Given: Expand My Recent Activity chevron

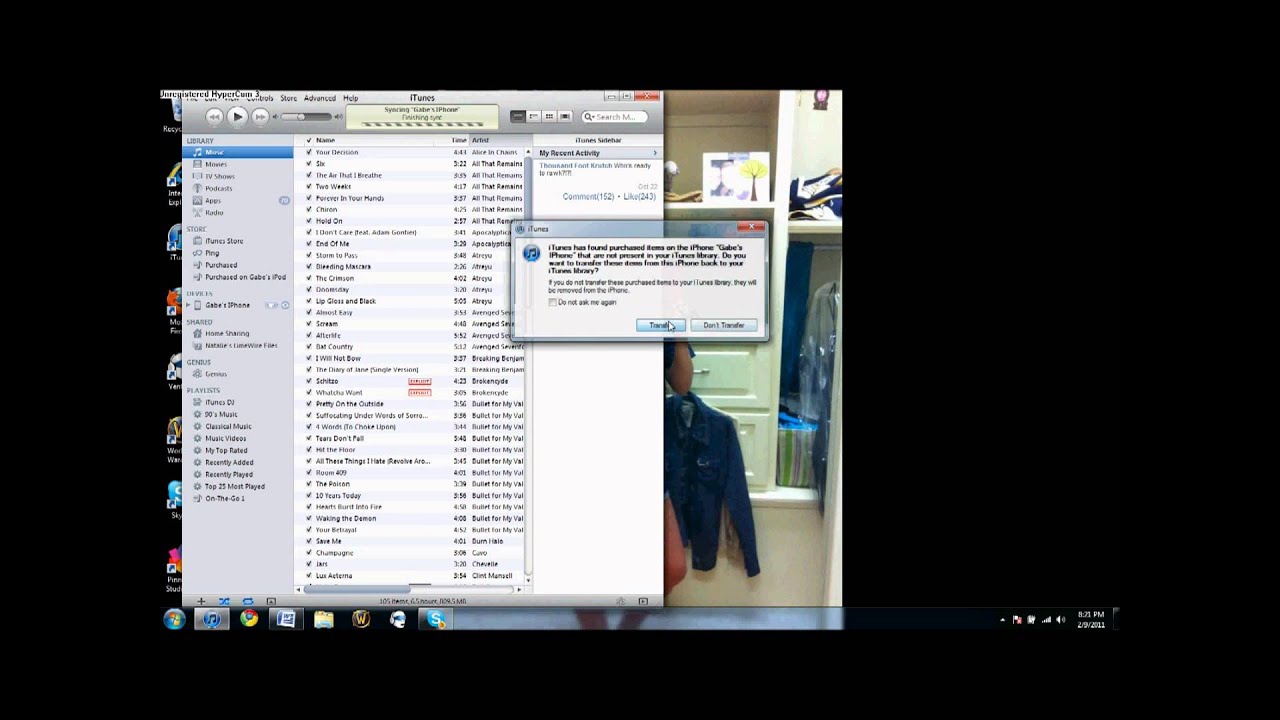Looking at the screenshot, I should 655,153.
